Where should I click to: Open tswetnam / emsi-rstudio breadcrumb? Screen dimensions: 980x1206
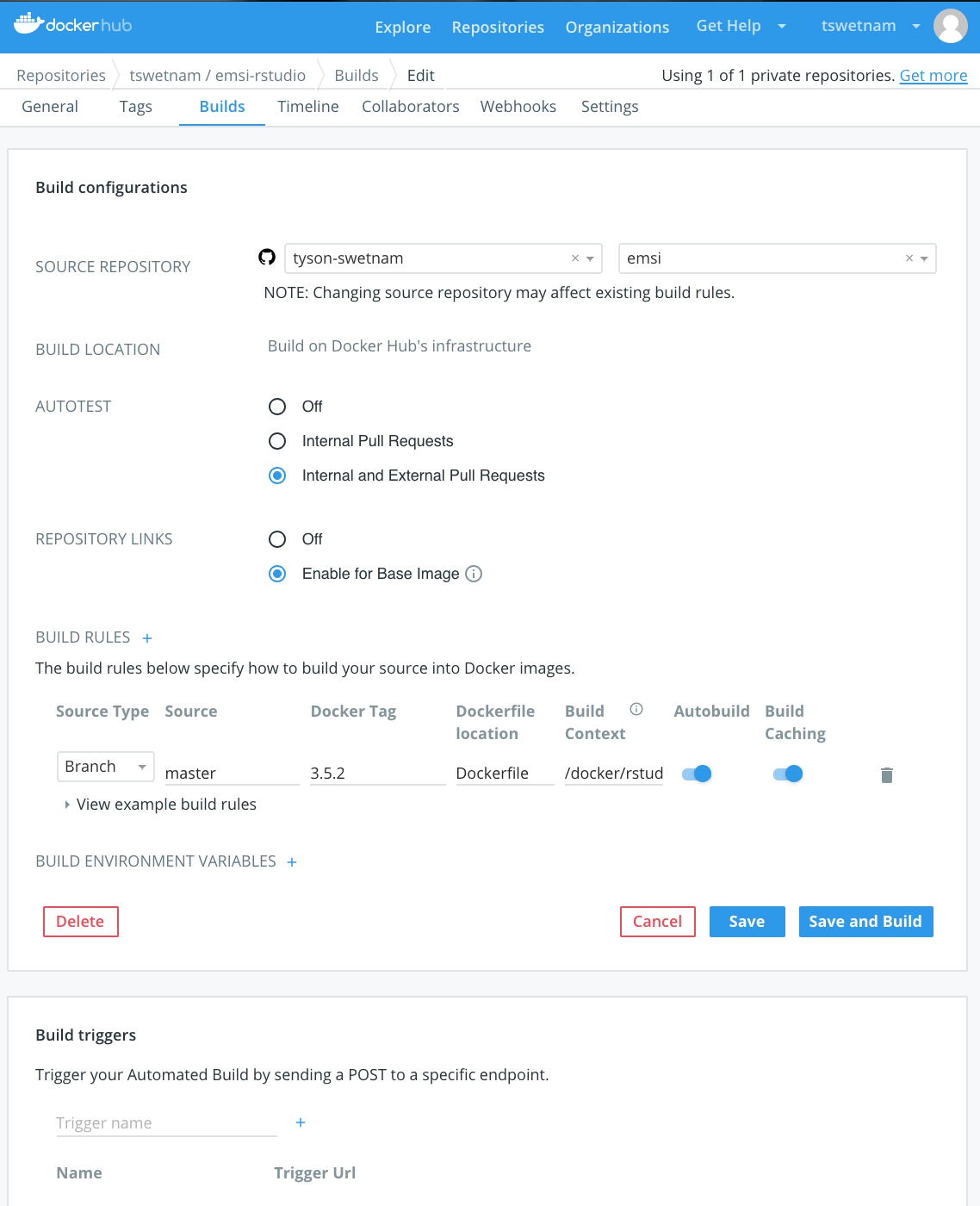pos(218,76)
